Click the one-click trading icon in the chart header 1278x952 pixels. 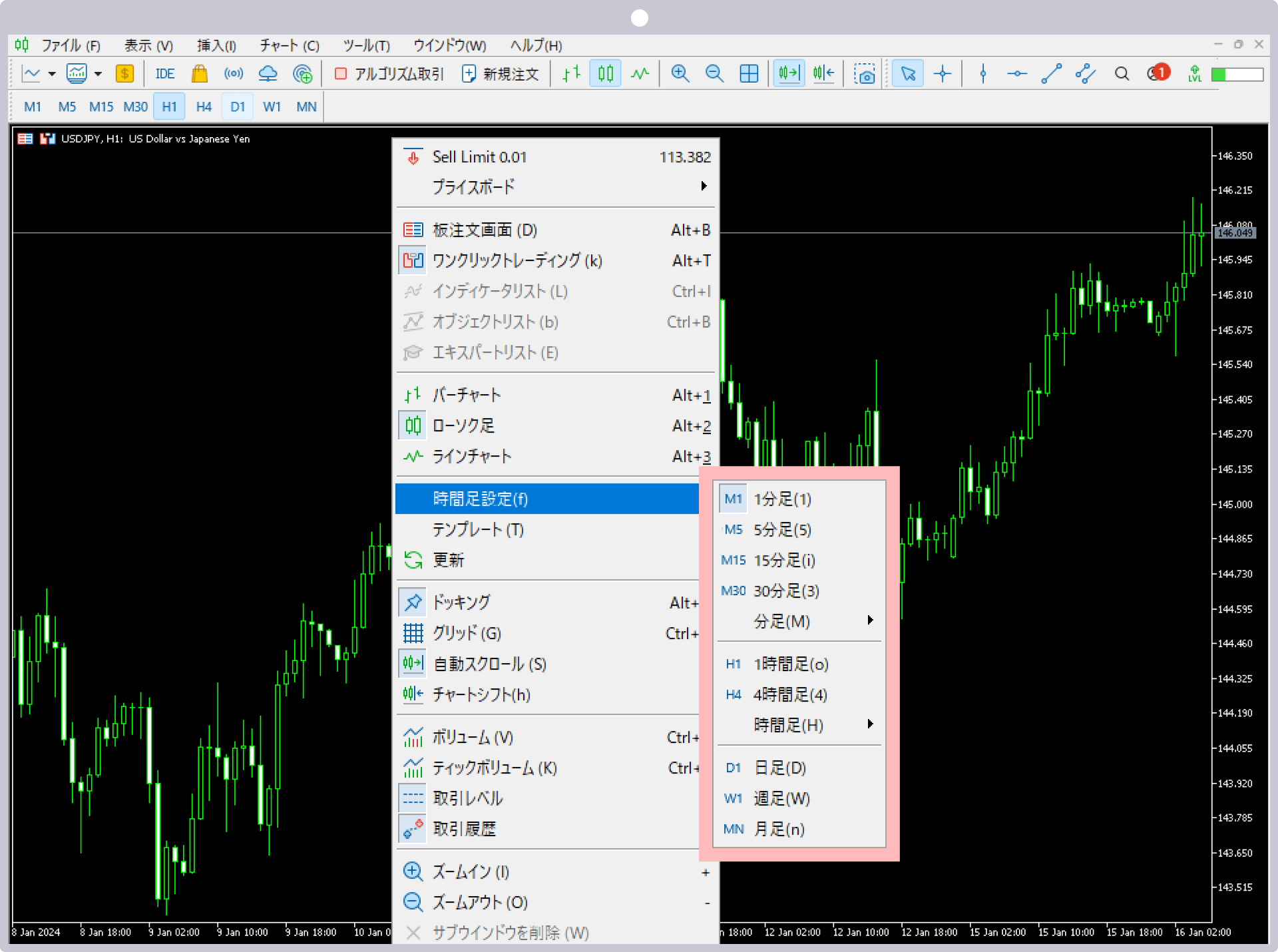[47, 138]
